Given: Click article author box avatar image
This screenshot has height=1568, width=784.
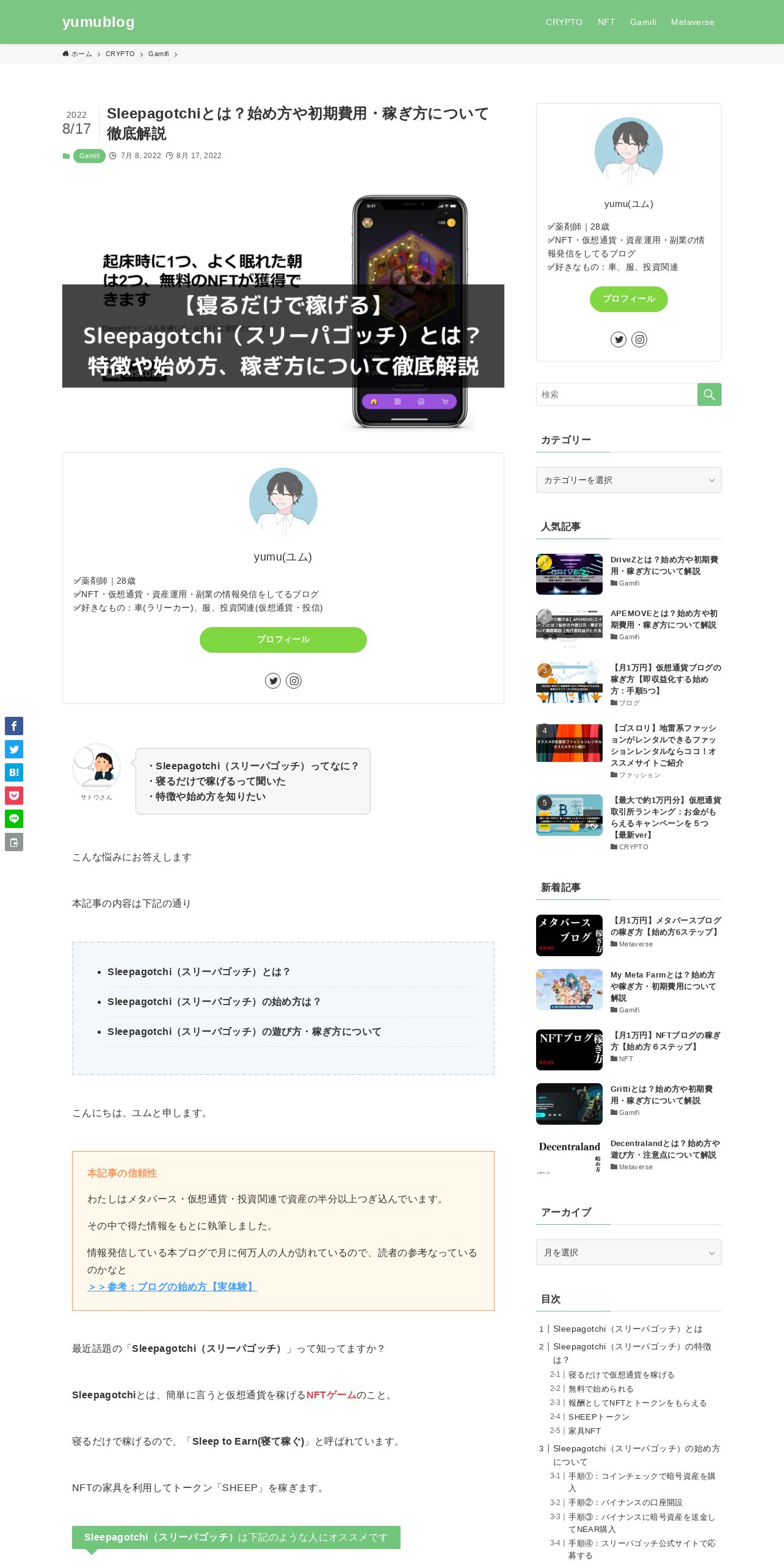Looking at the screenshot, I should pos(283,502).
